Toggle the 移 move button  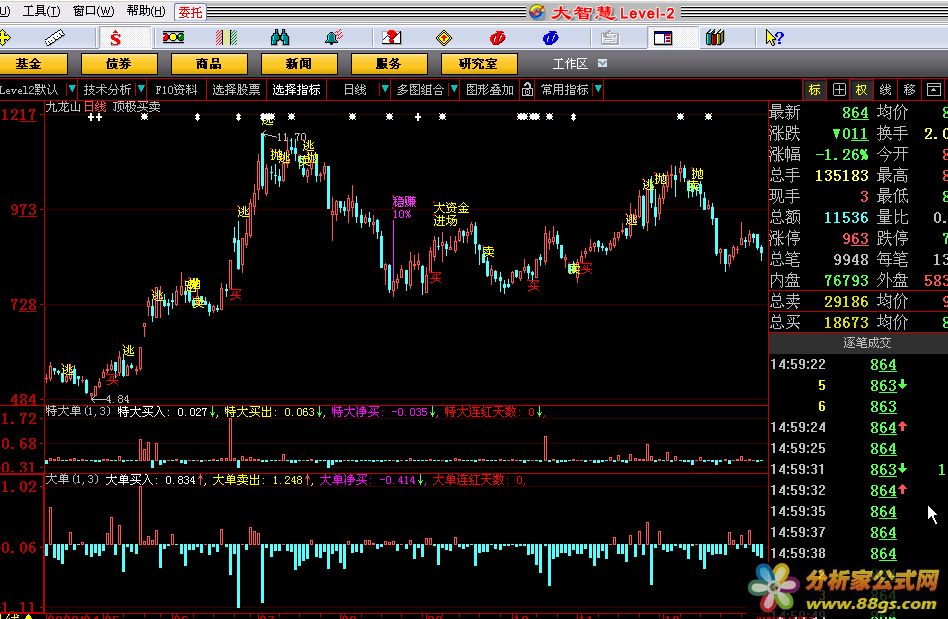[909, 90]
